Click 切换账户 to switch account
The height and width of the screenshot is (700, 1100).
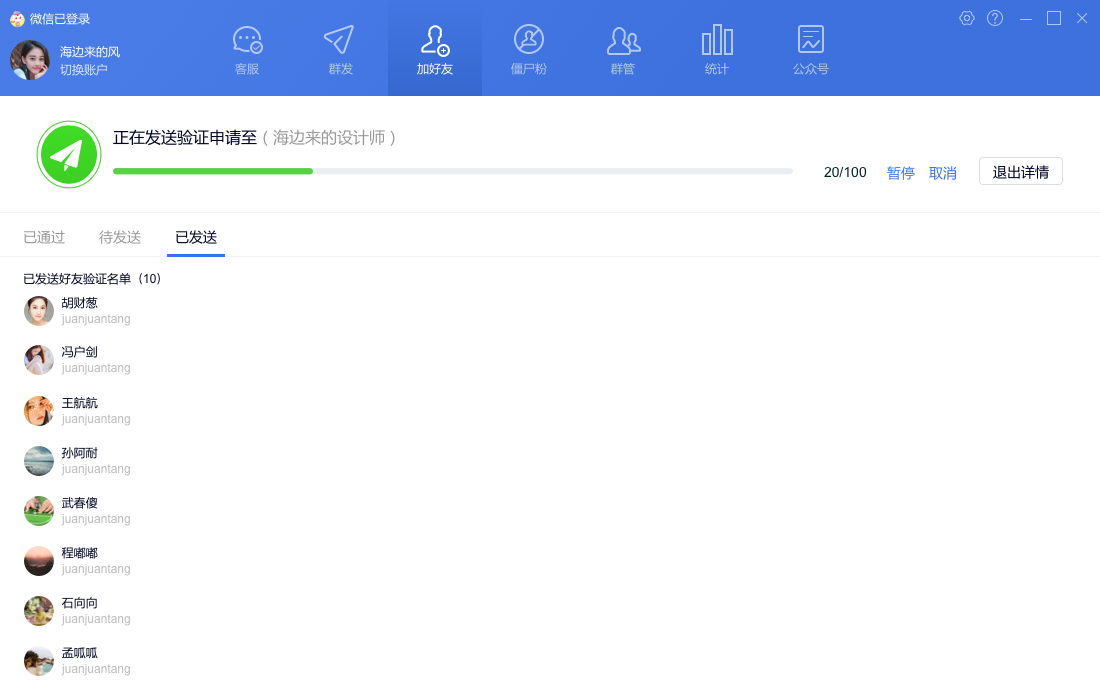tap(84, 70)
